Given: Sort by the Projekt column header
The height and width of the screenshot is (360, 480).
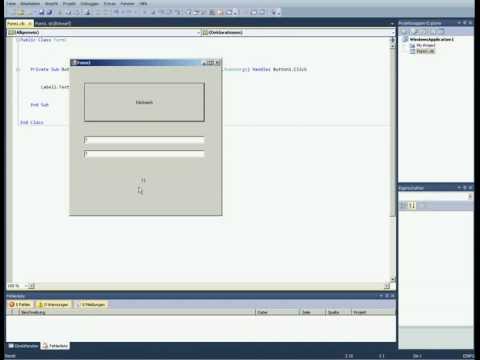Looking at the screenshot, I should point(373,312).
